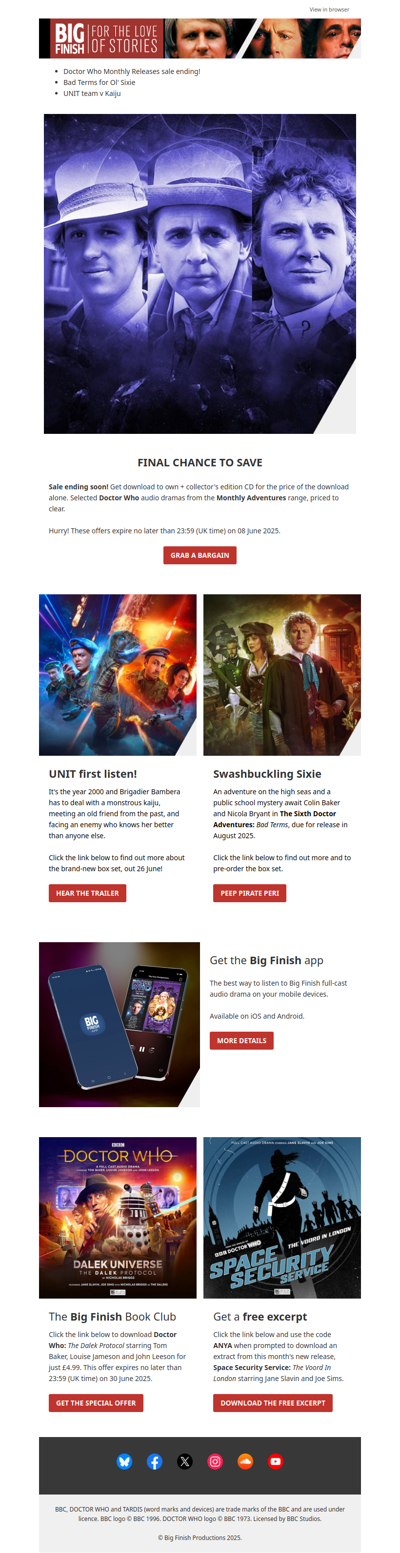Open the Sixth Doctor Bad Terms artwork
Viewport: 400px width, 1553px height.
282,675
